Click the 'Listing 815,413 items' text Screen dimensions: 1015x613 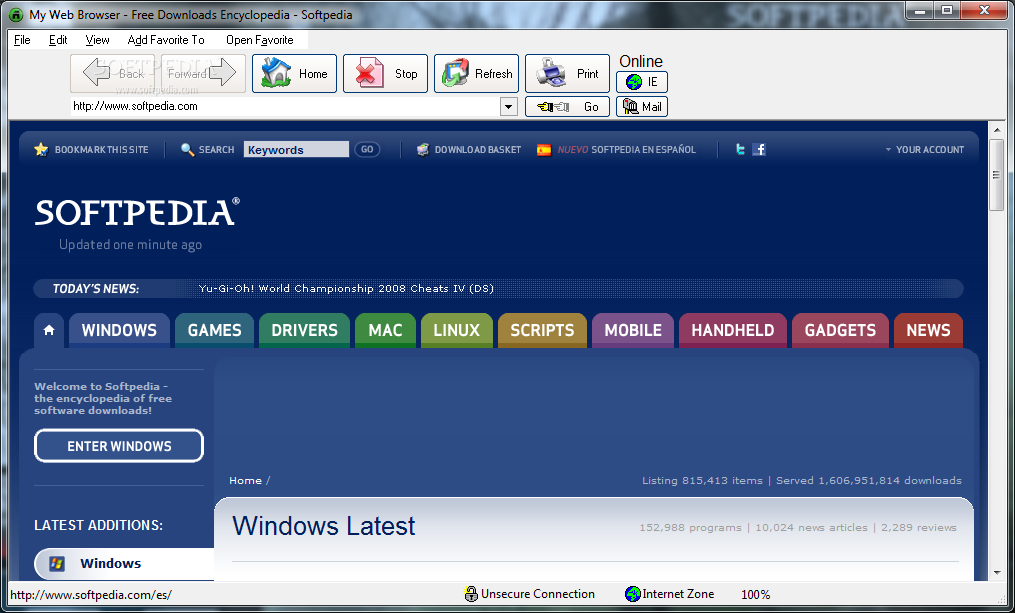tap(702, 480)
